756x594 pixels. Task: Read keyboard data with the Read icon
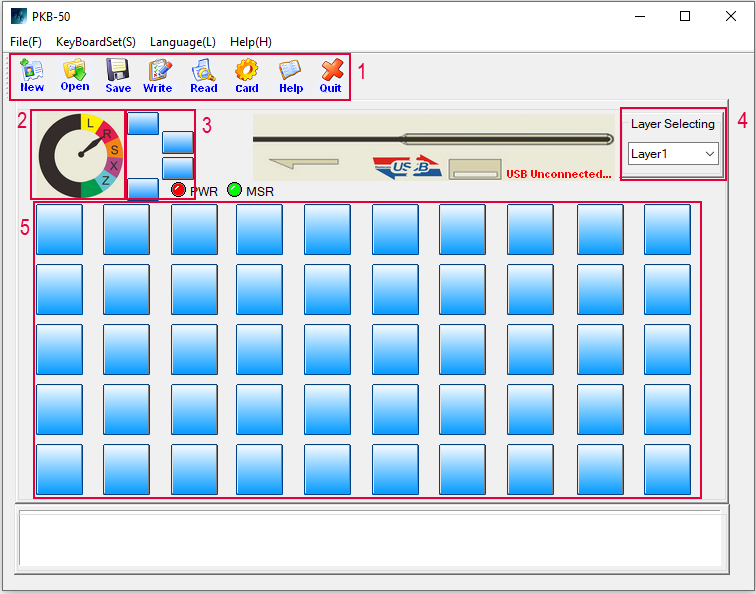tap(204, 76)
